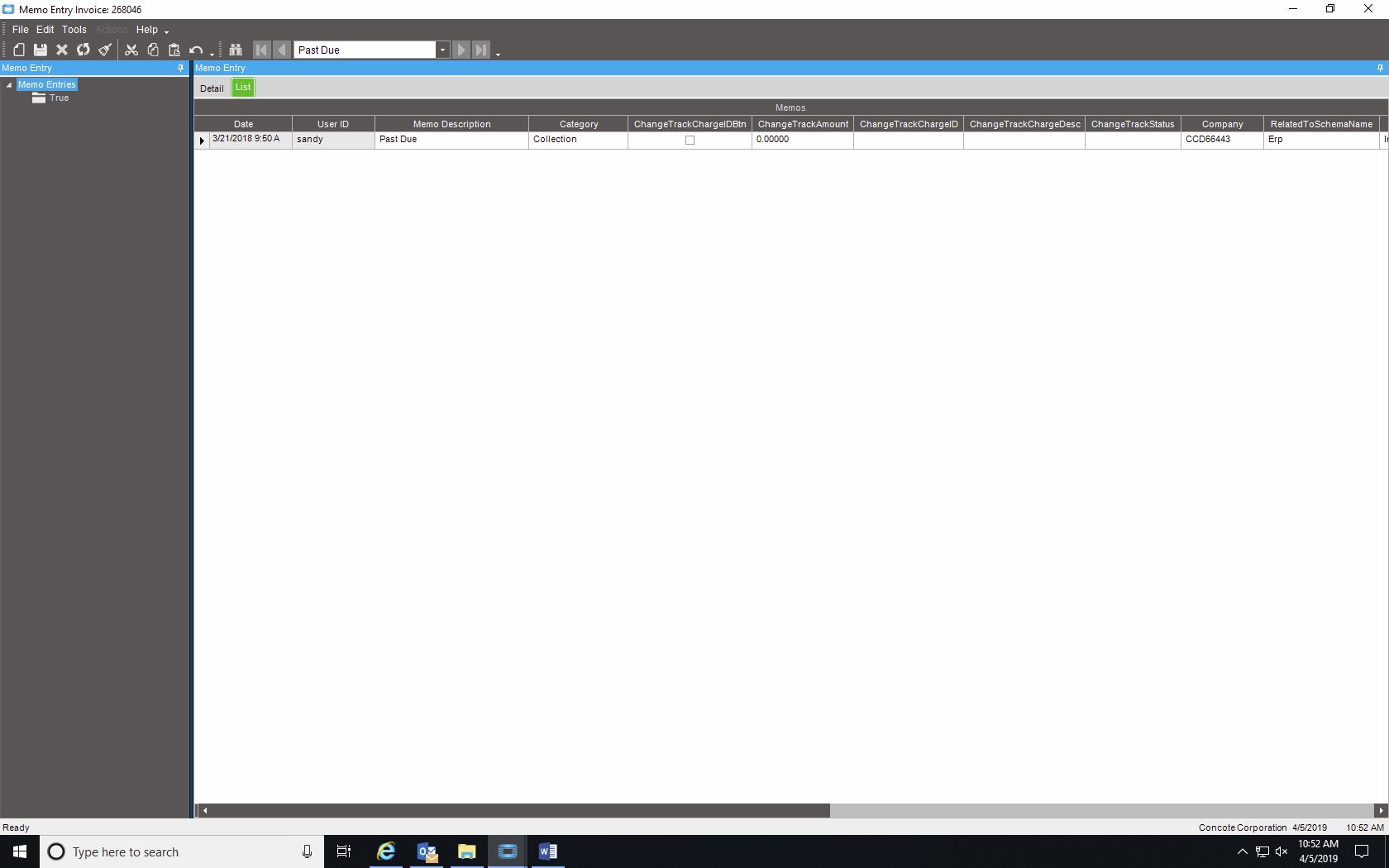Image resolution: width=1389 pixels, height=868 pixels.
Task: Click the horizontal scrollbar thumb
Action: (520, 811)
